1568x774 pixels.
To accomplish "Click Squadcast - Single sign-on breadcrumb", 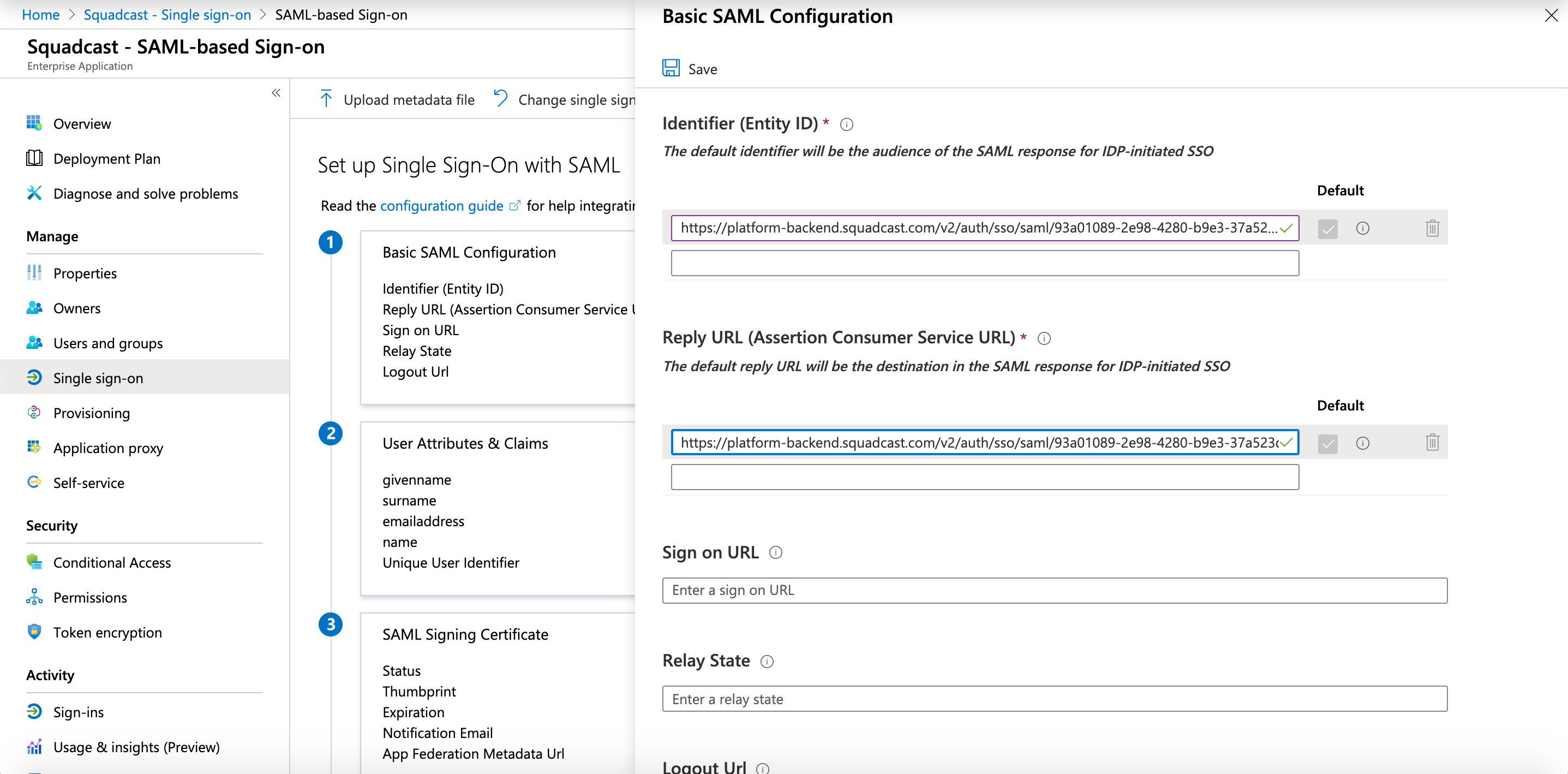I will (167, 15).
